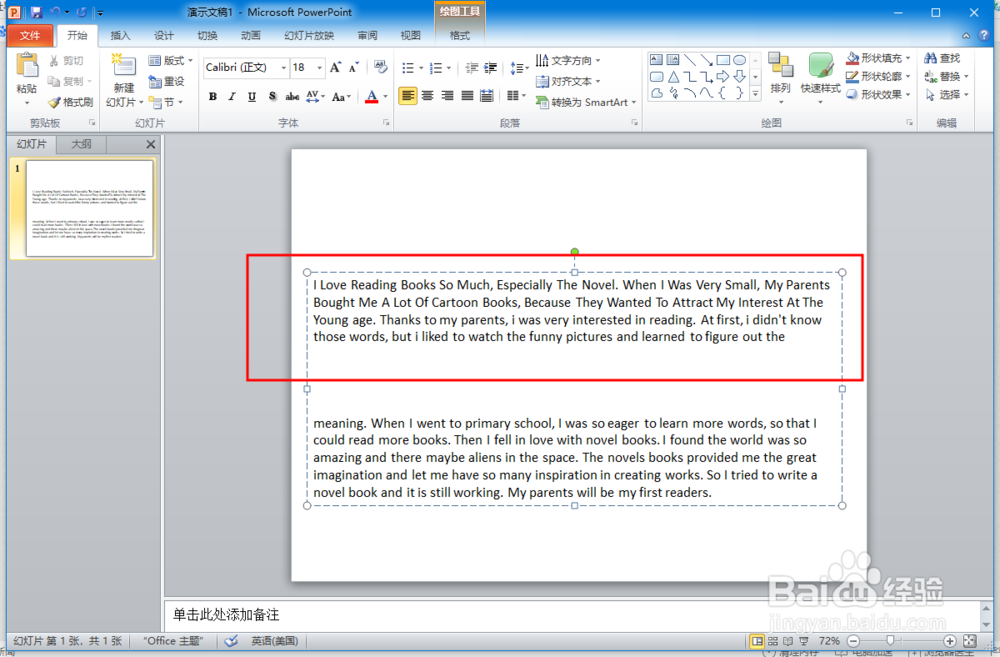This screenshot has width=1000, height=657.
Task: Expand the shapes gallery more arrow
Action: (x=756, y=94)
